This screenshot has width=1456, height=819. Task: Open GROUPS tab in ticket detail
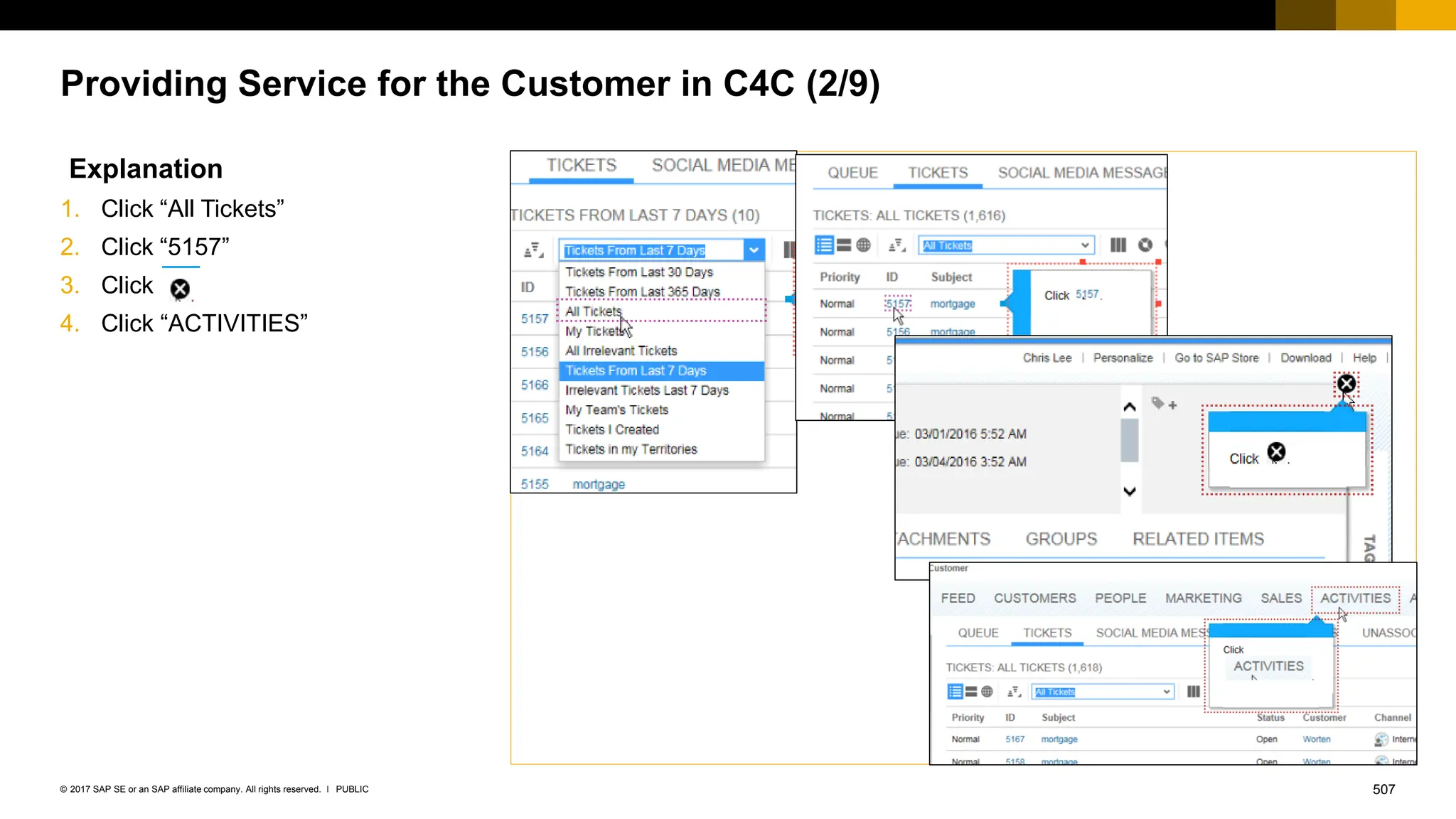(1061, 539)
